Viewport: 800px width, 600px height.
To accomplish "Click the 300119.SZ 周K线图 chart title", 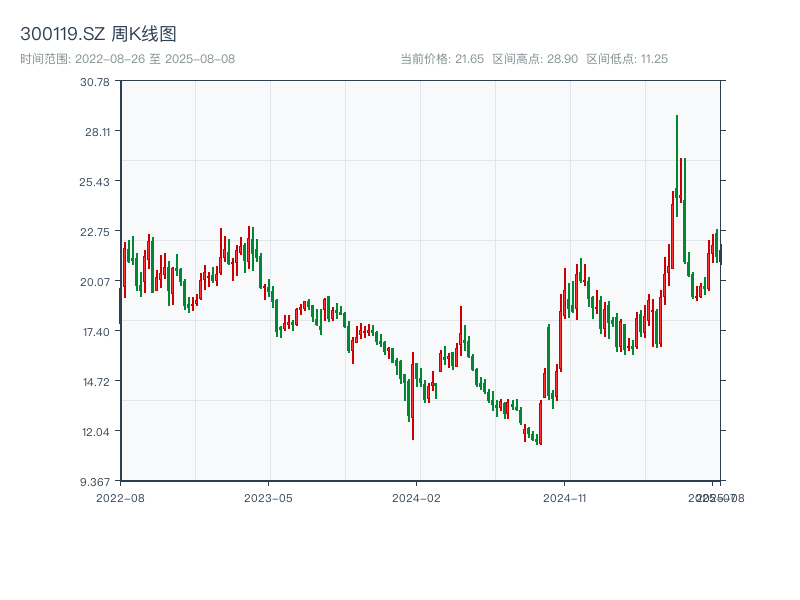I will coord(98,34).
